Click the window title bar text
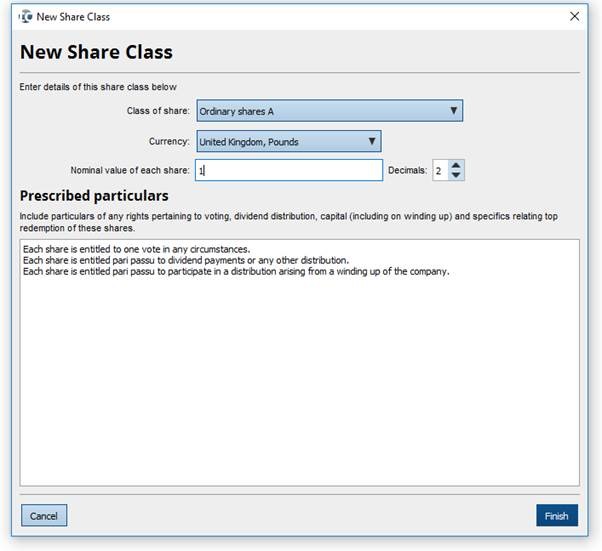 tap(73, 17)
